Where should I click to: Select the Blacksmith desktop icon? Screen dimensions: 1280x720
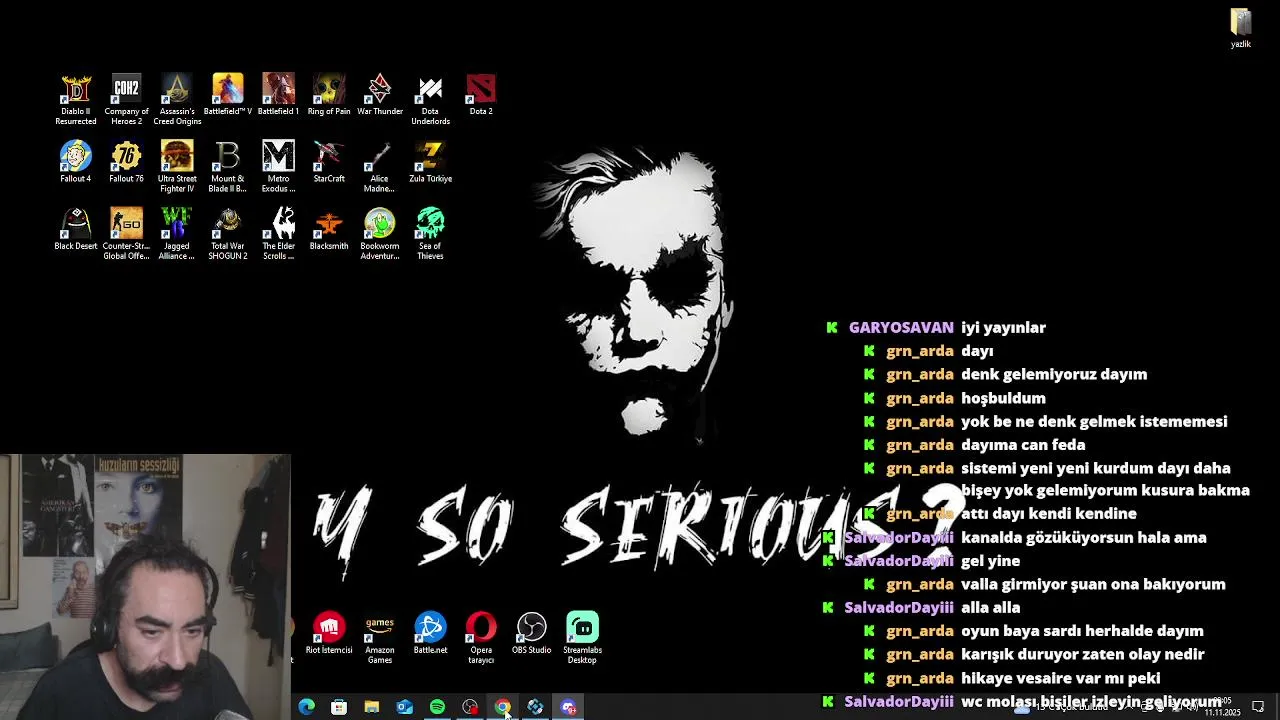[329, 229]
